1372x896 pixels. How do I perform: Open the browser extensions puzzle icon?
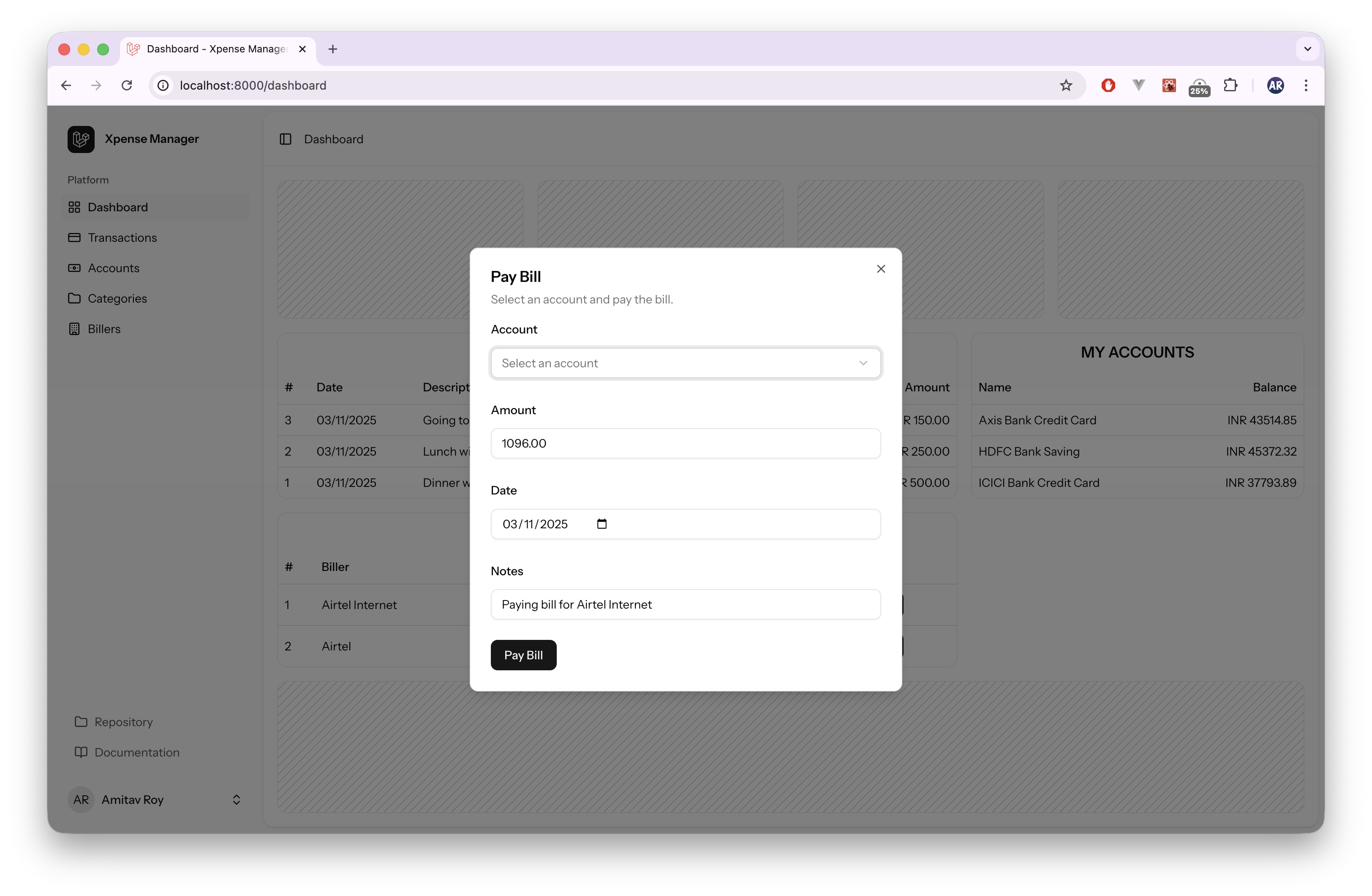1230,85
